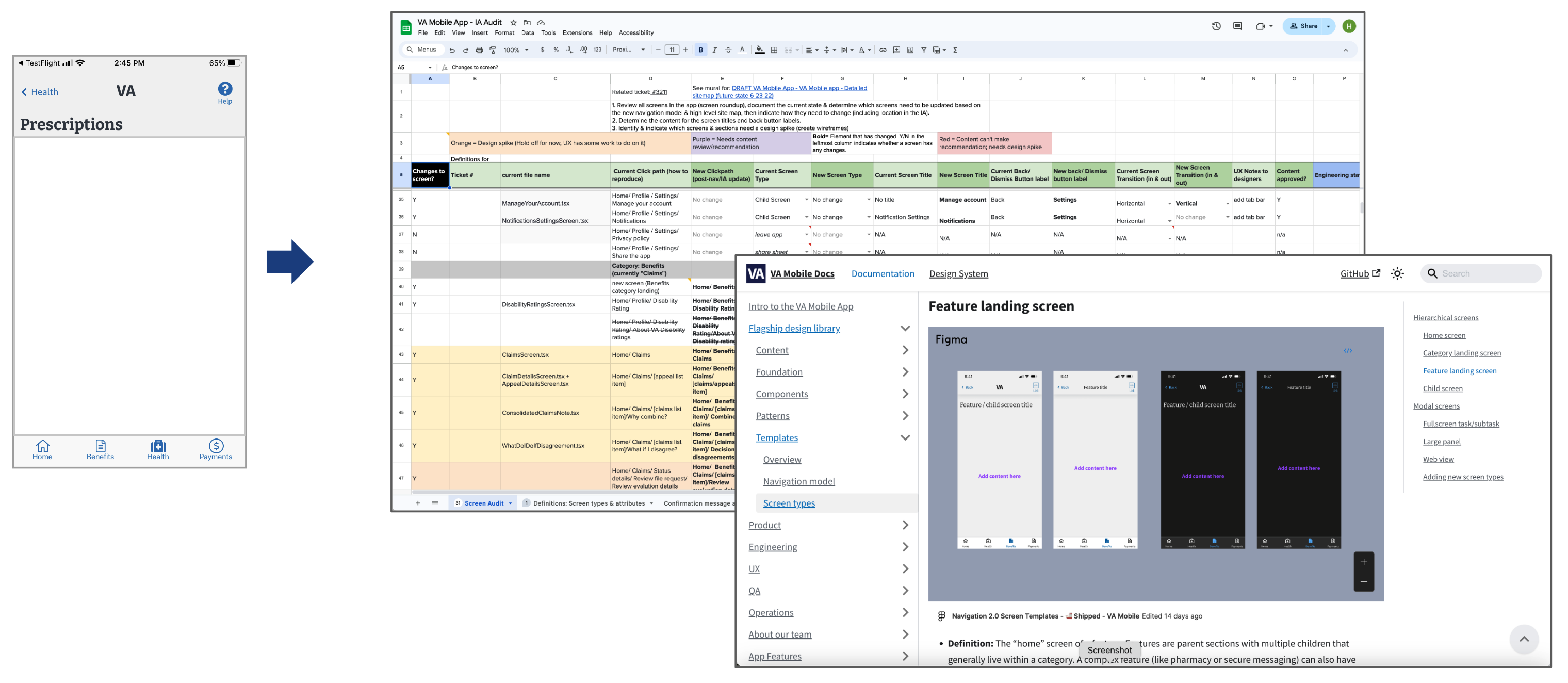Image resolution: width=1568 pixels, height=683 pixels.
Task: Collapse the Sheets toolbar chevron
Action: pyautogui.click(x=1345, y=50)
